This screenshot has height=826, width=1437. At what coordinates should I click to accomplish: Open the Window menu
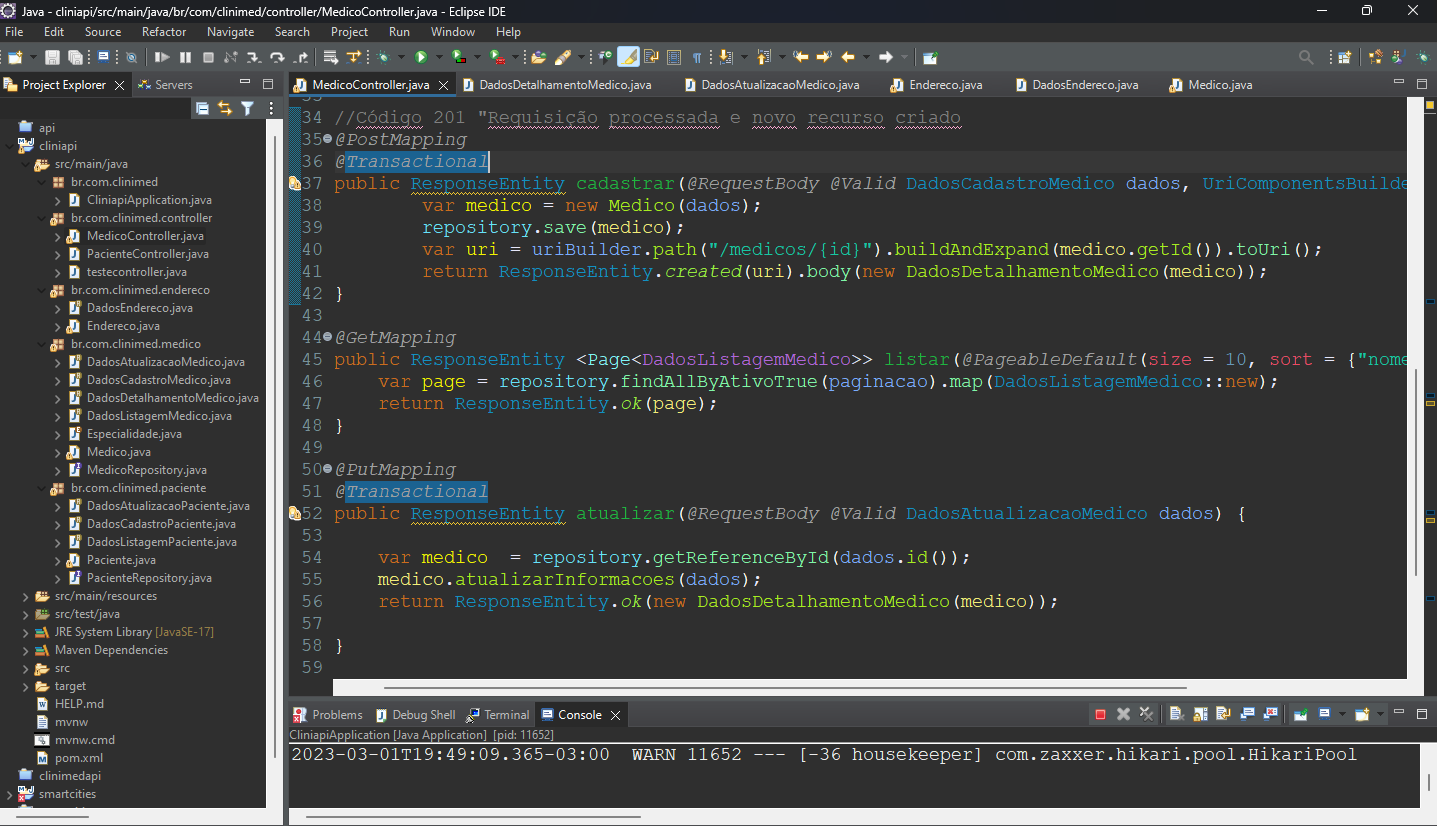tap(453, 32)
